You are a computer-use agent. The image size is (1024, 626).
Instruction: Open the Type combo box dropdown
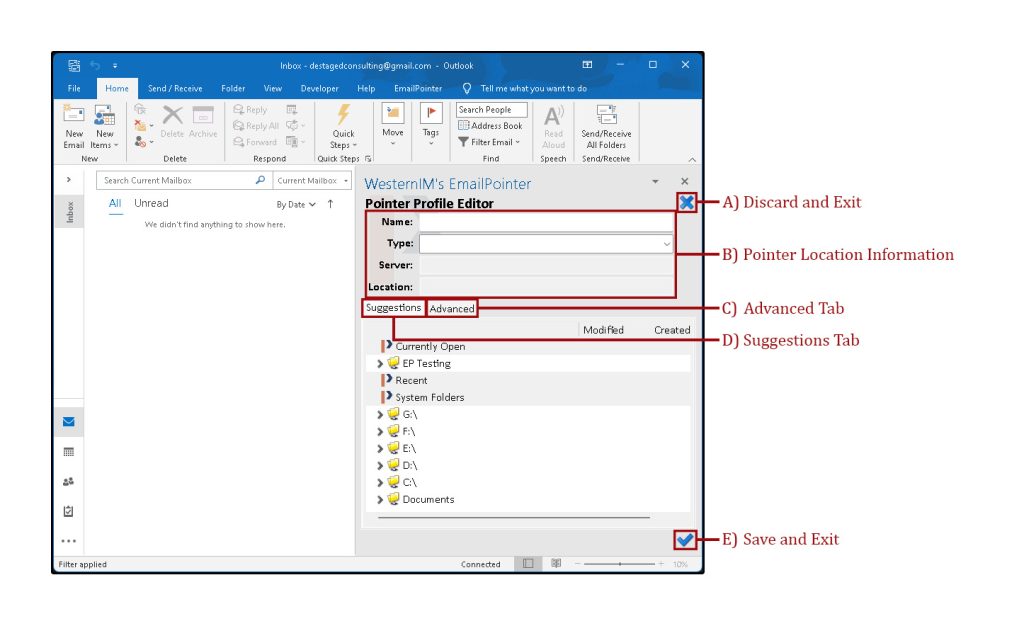point(667,244)
